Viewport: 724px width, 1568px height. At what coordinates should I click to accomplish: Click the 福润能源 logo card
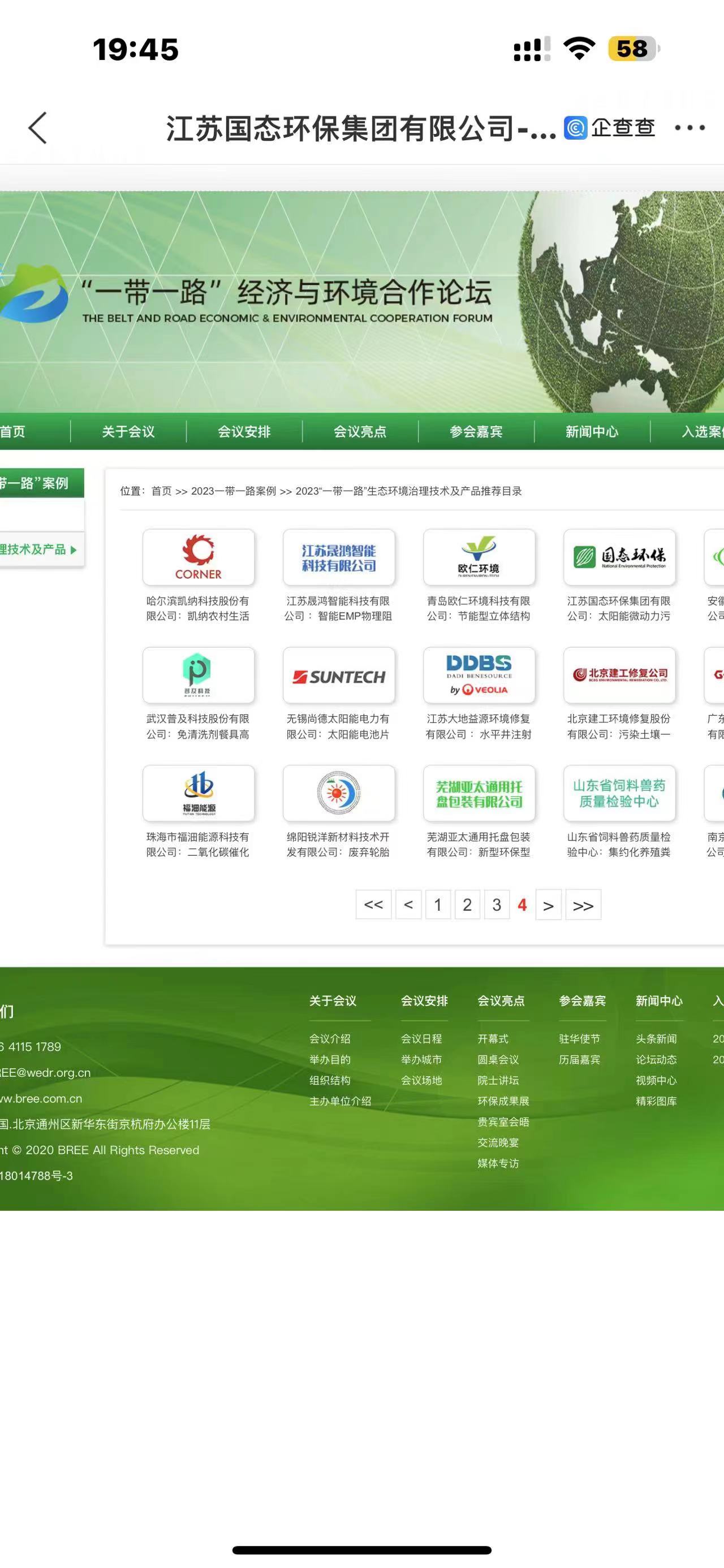click(x=199, y=793)
